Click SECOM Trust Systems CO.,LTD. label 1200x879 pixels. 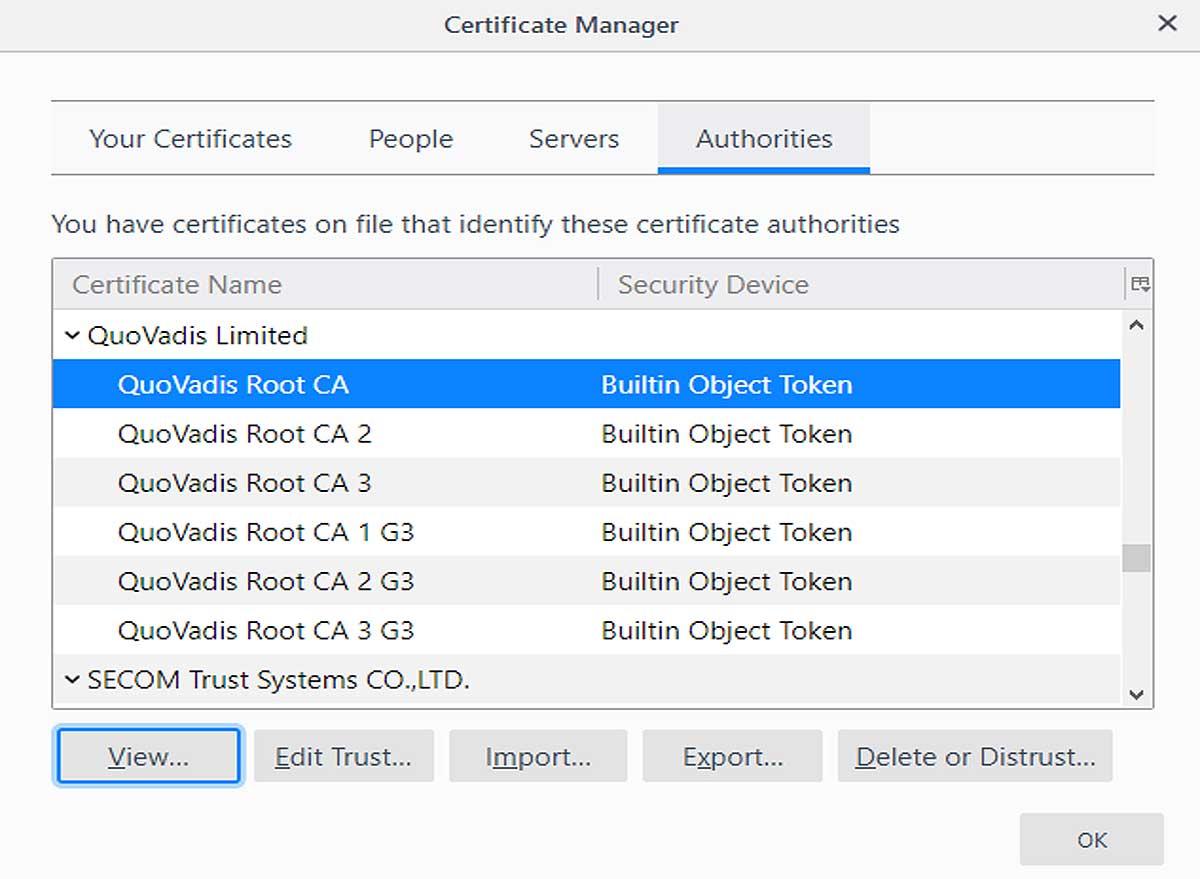coord(279,680)
